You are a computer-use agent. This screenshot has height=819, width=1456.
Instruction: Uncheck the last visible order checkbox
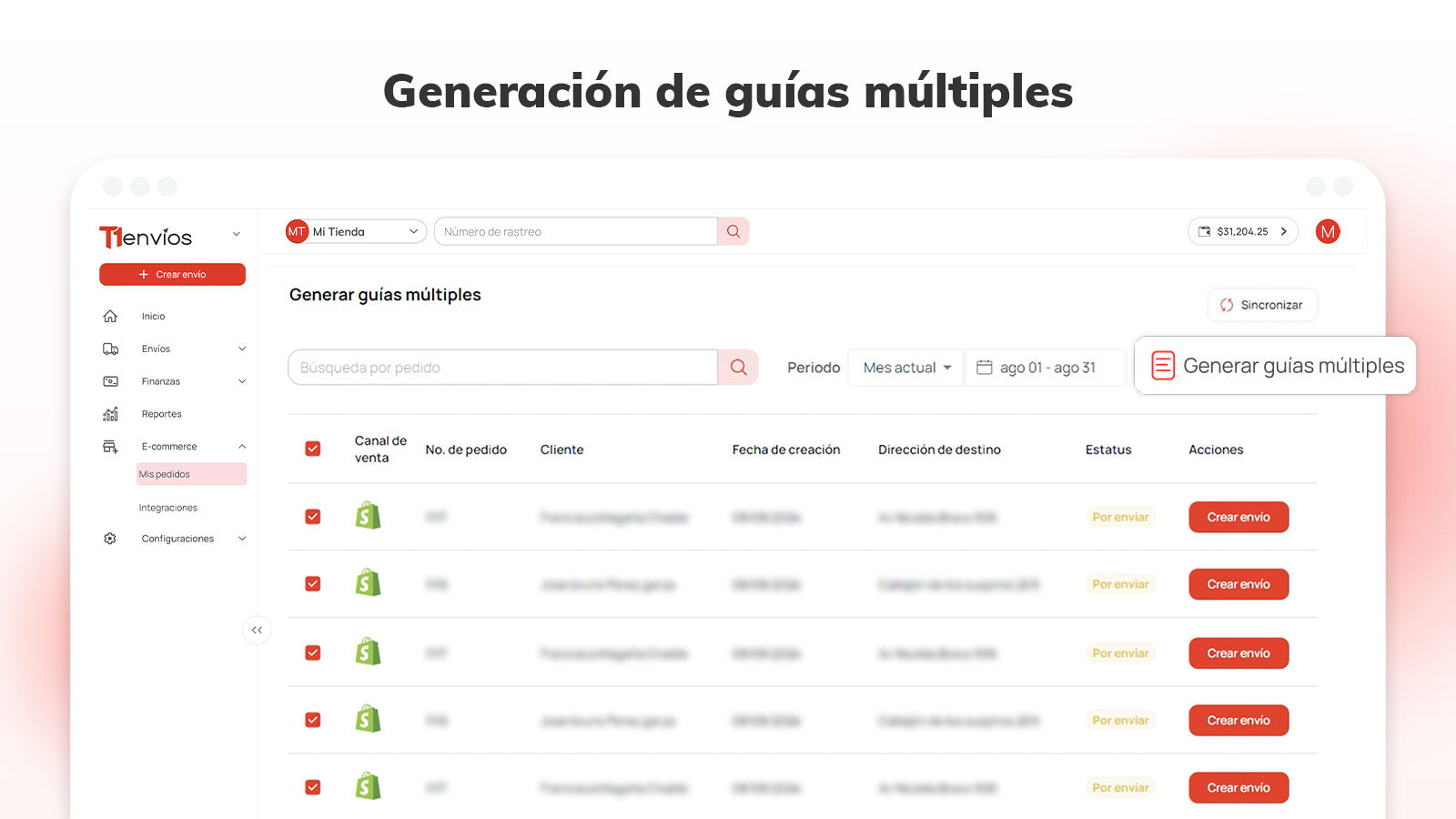coord(313,786)
